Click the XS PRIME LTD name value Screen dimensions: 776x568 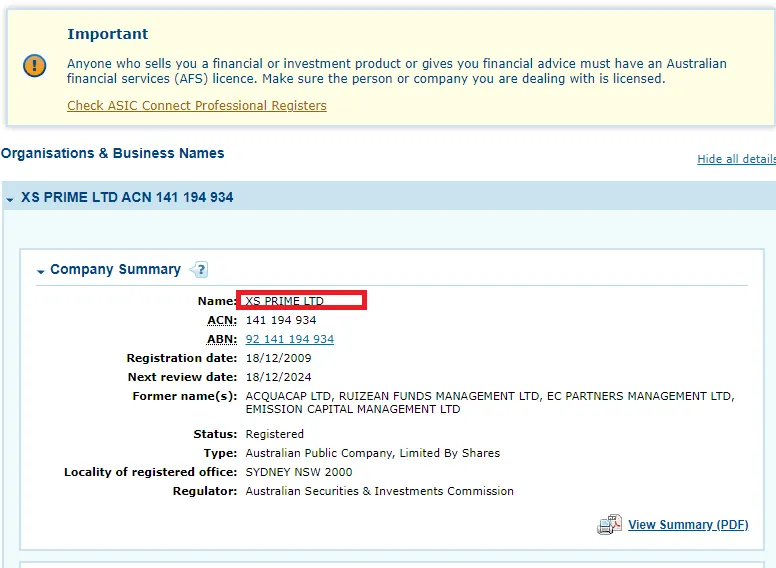[284, 301]
